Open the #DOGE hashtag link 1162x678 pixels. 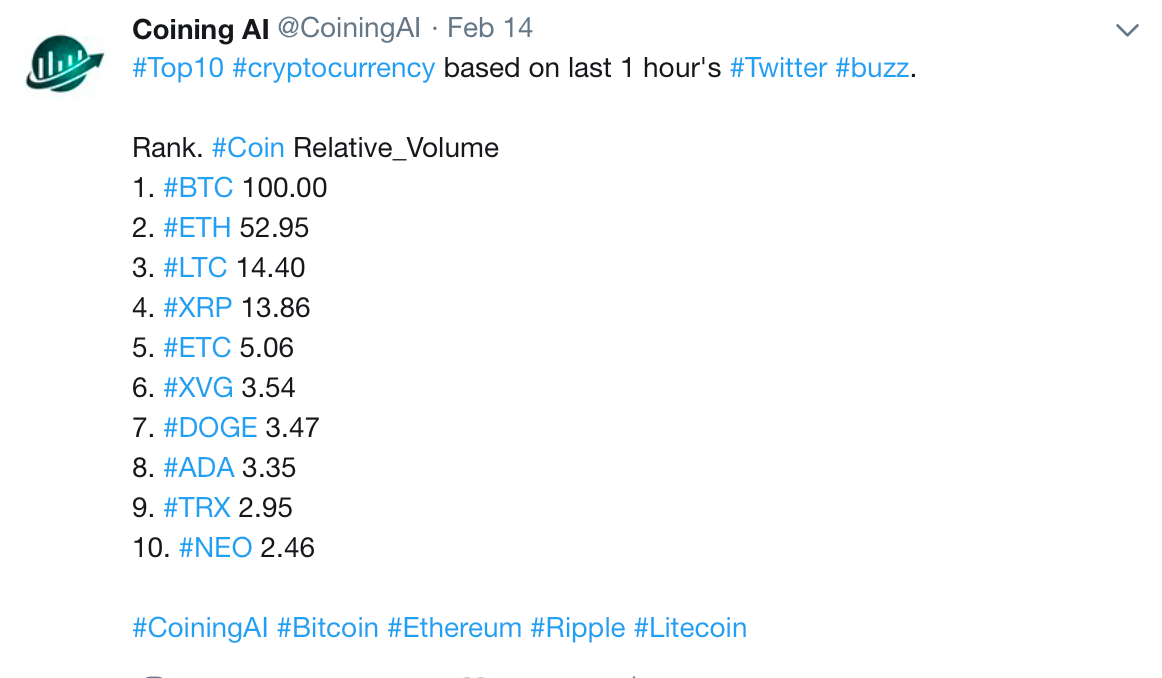[x=210, y=428]
